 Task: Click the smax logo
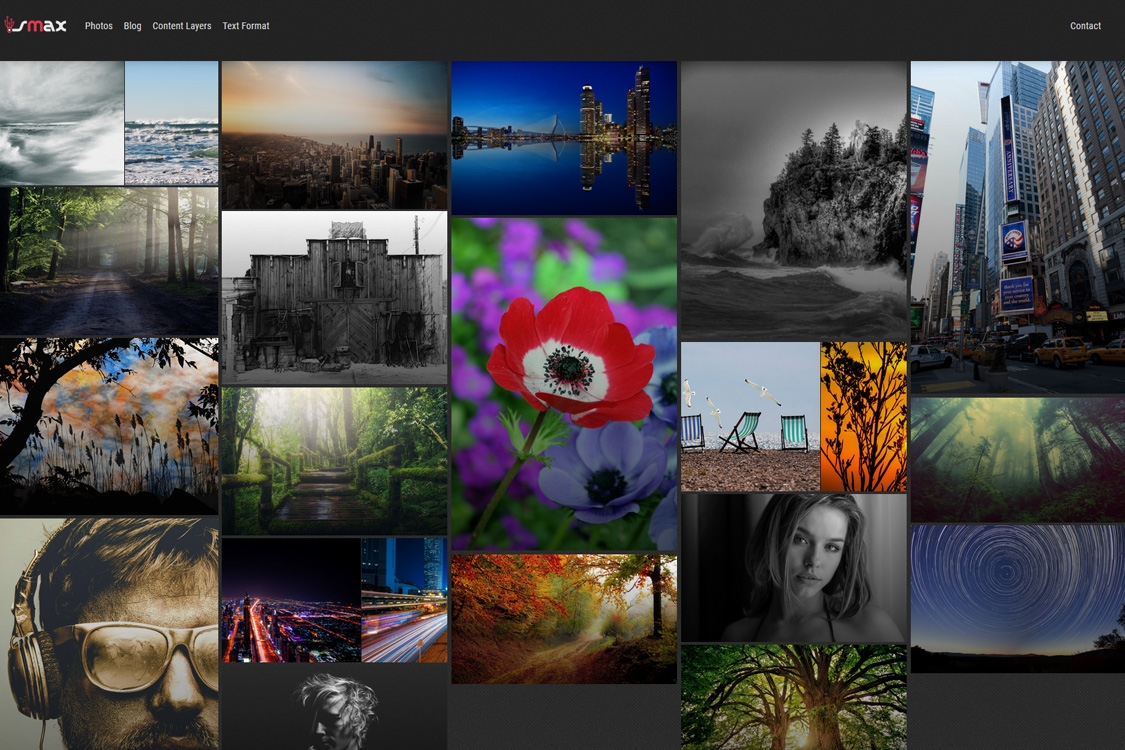tap(35, 25)
